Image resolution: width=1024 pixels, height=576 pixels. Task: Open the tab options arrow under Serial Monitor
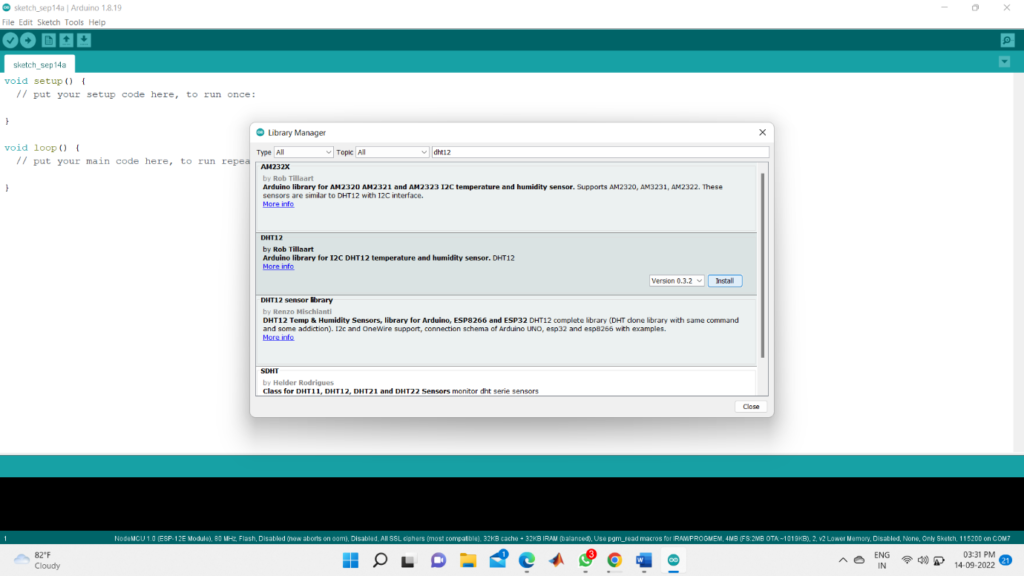1004,62
